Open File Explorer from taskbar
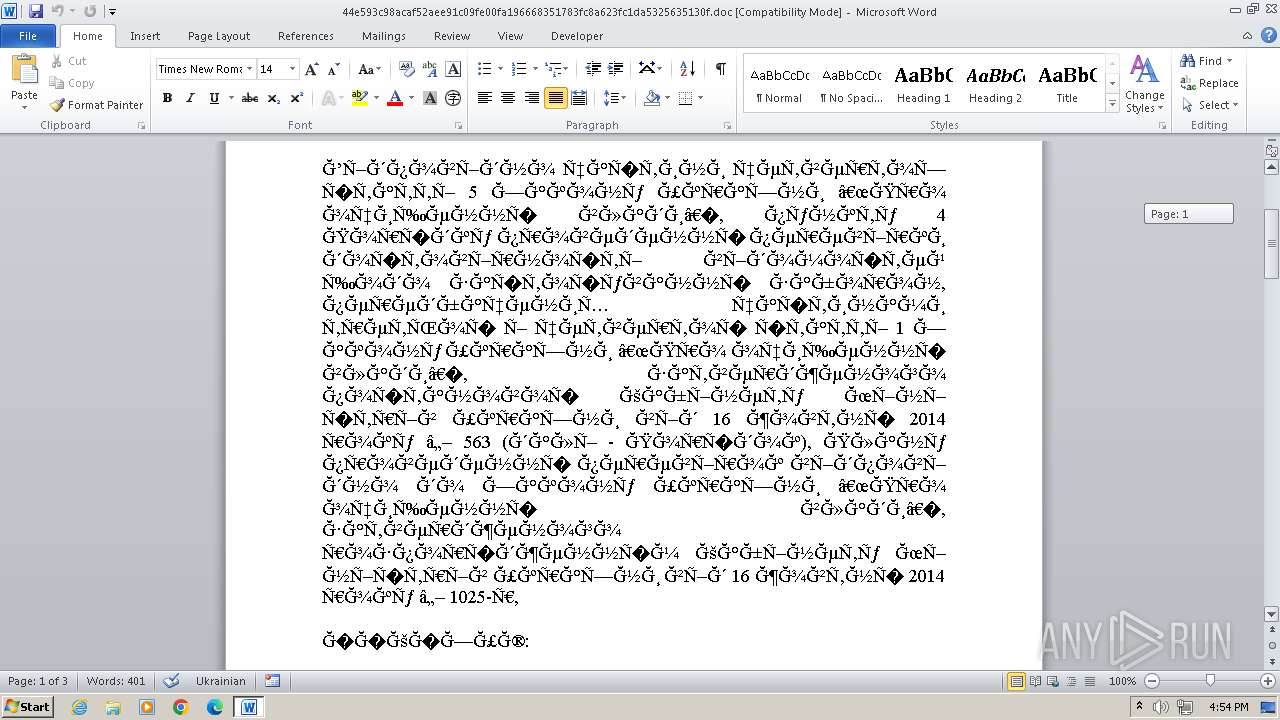 click(113, 707)
